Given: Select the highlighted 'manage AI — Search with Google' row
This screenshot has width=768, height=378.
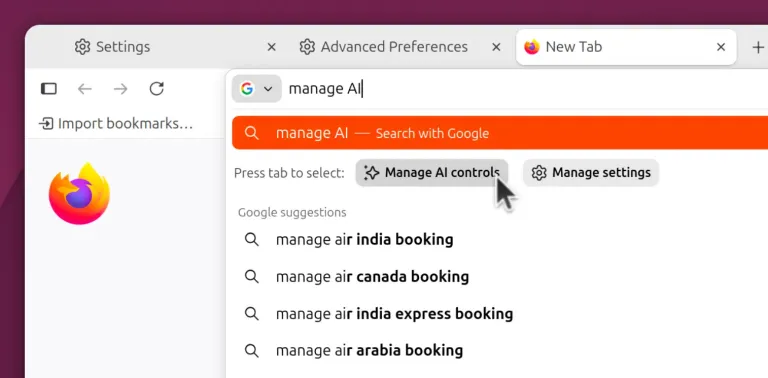Looking at the screenshot, I should click(500, 133).
